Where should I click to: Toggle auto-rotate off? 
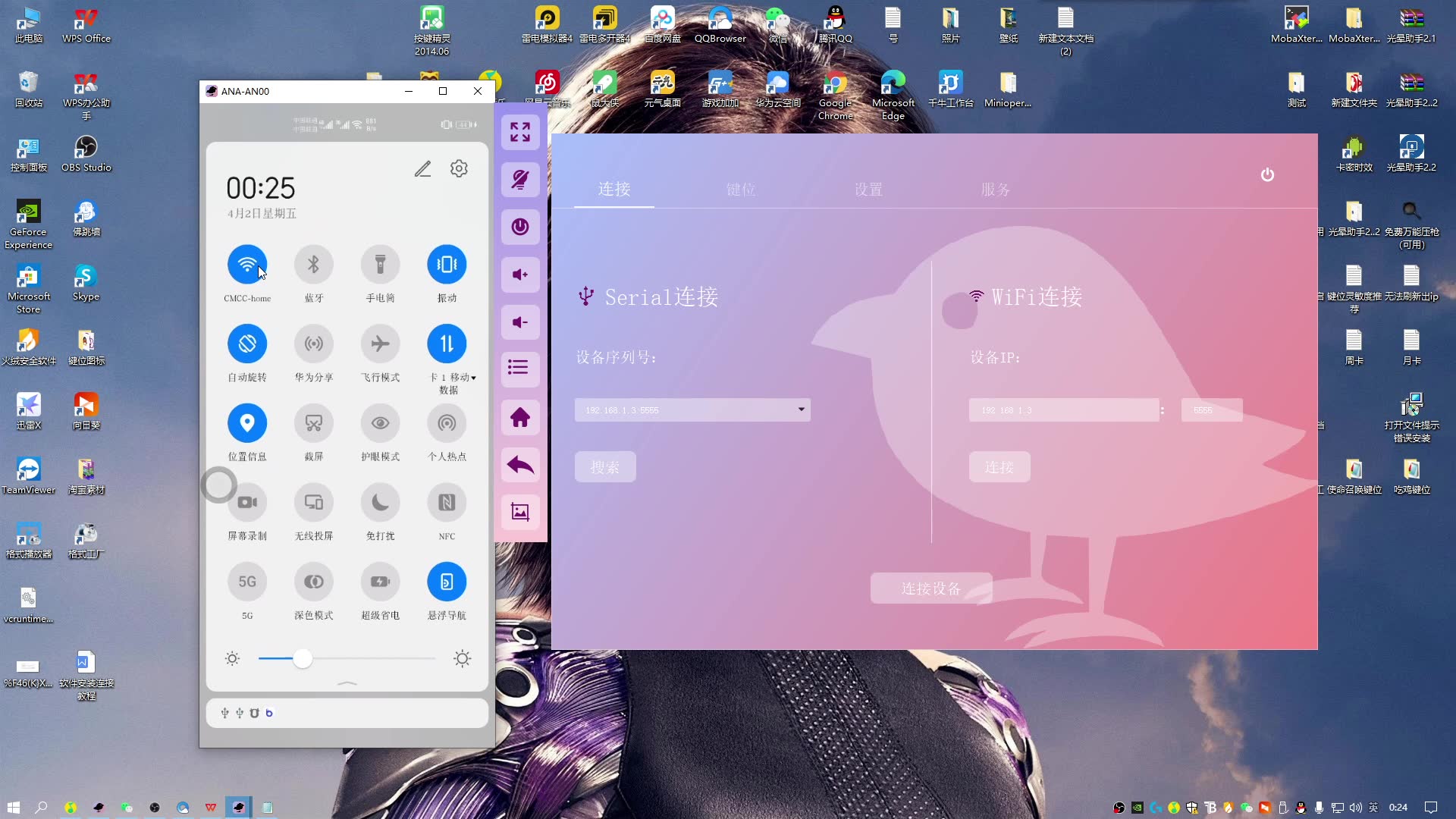(247, 343)
